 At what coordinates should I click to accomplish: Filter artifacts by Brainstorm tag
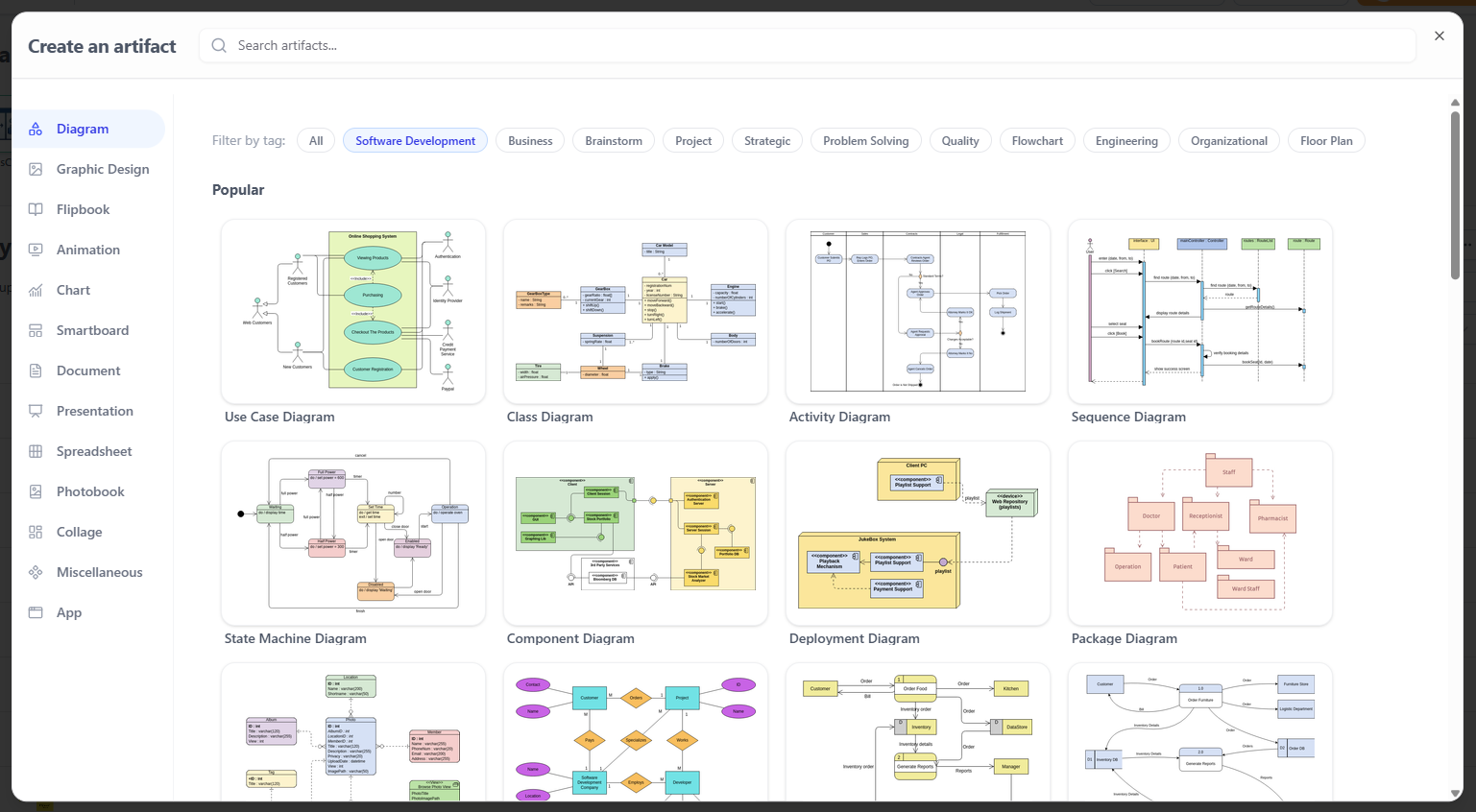point(614,140)
